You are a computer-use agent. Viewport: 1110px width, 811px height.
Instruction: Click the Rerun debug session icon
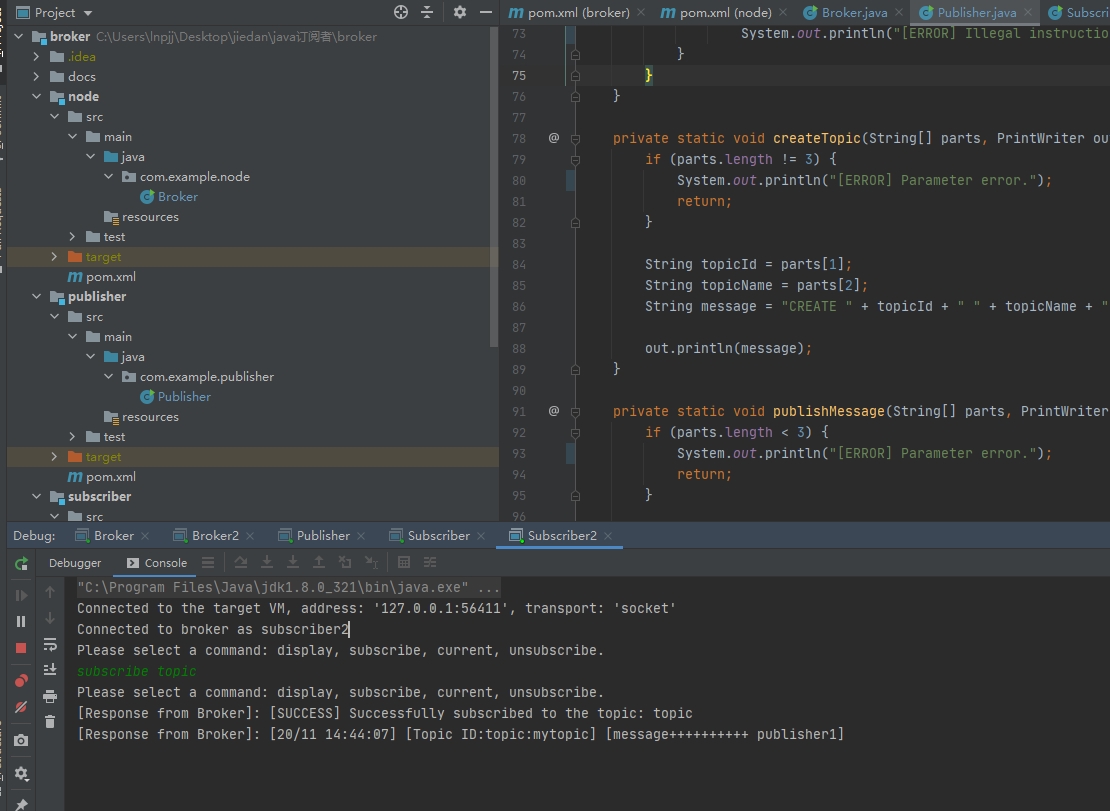(x=21, y=564)
